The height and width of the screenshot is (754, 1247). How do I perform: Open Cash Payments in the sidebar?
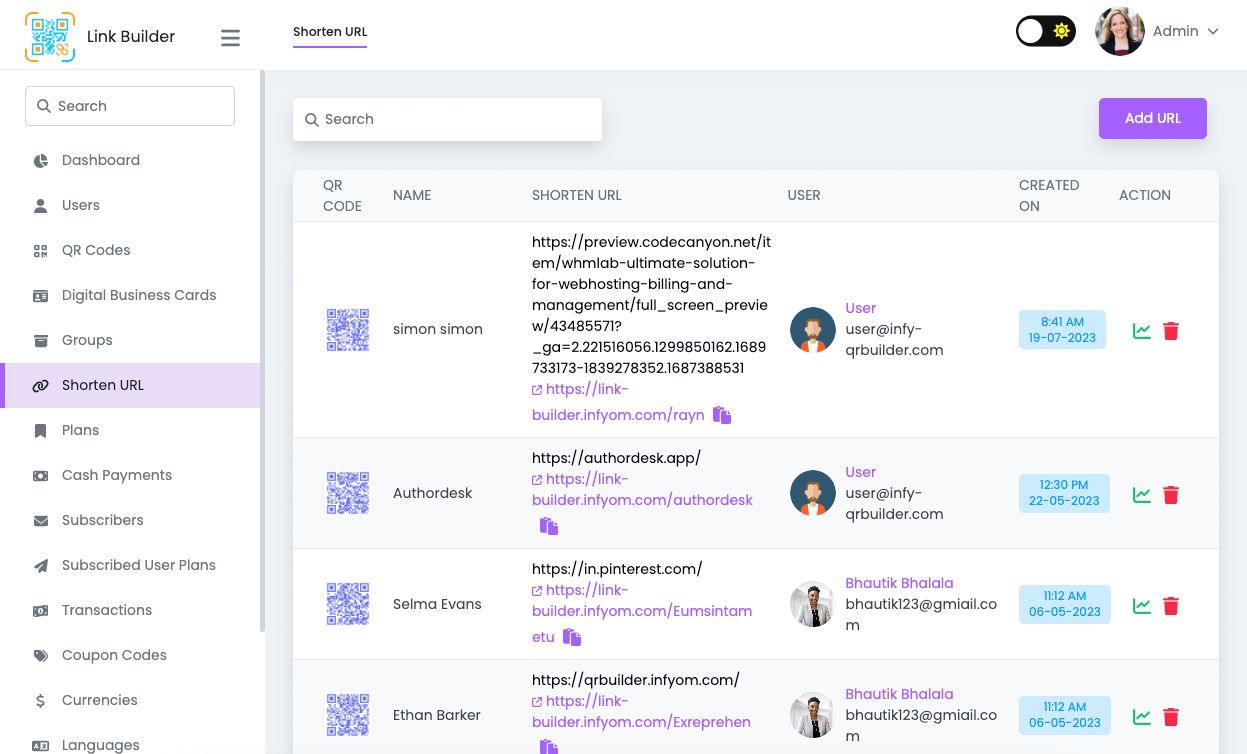click(x=130, y=475)
